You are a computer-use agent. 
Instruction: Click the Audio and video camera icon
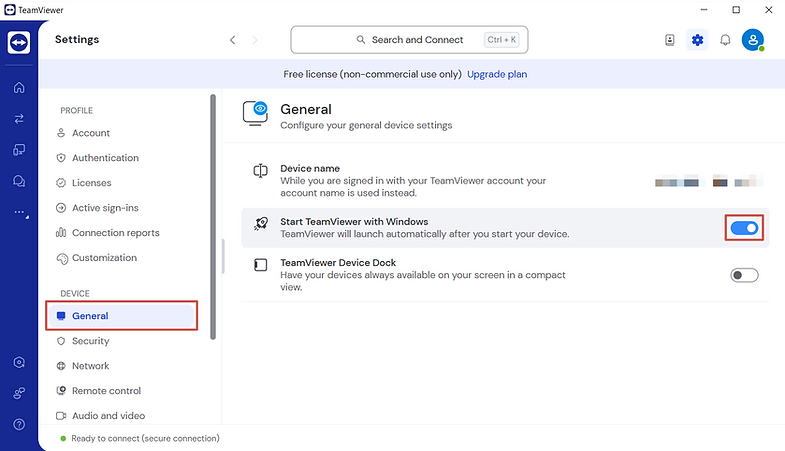(61, 415)
